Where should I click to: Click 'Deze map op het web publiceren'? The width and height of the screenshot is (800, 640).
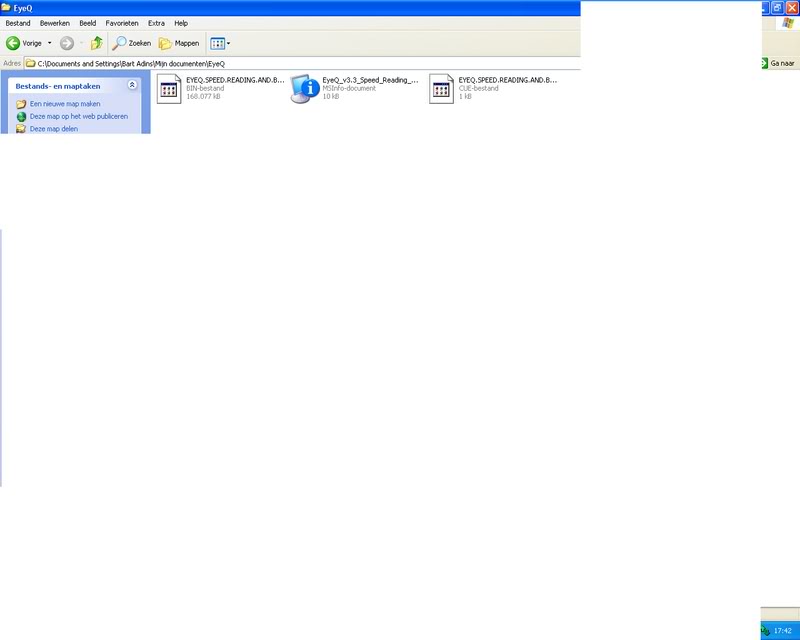[78, 116]
